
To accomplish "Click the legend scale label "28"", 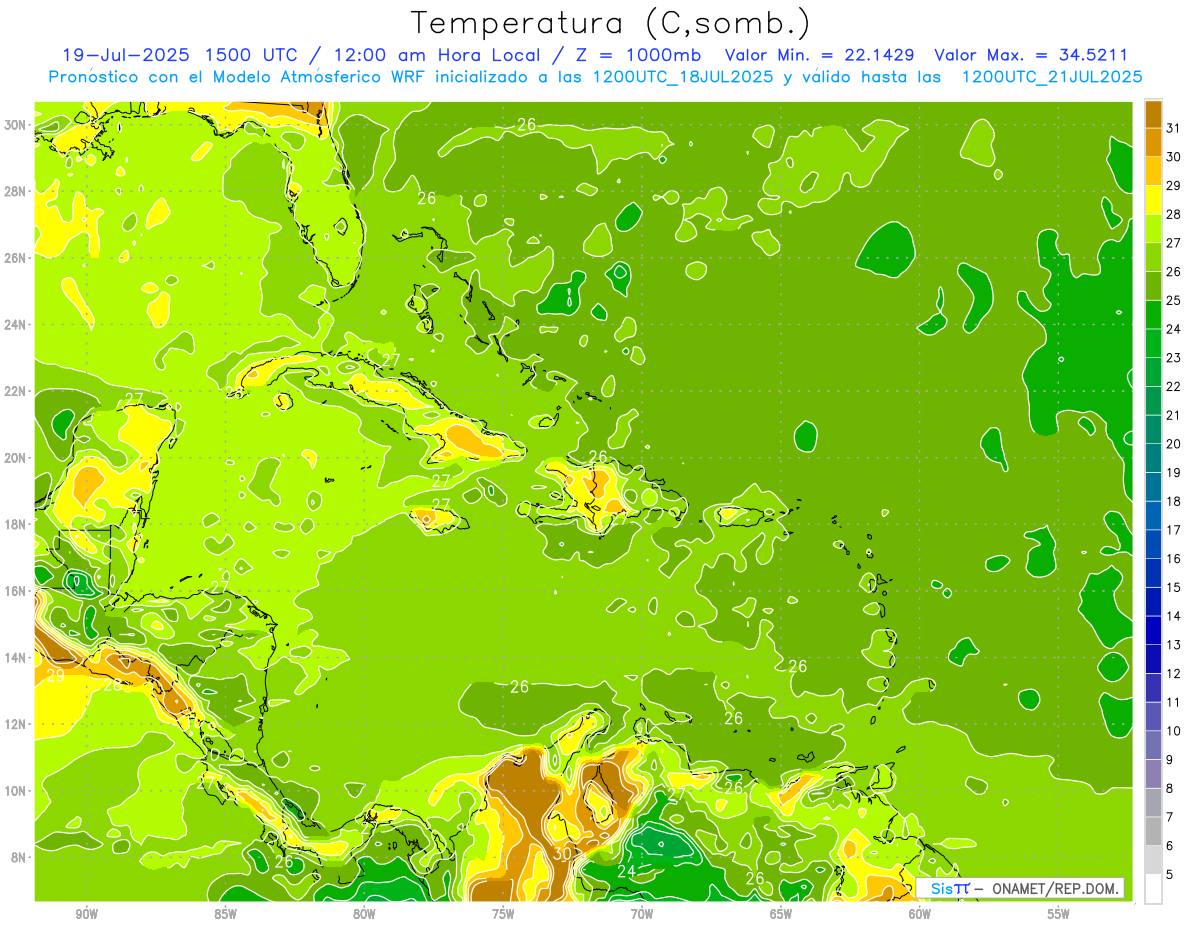I will tap(1174, 214).
